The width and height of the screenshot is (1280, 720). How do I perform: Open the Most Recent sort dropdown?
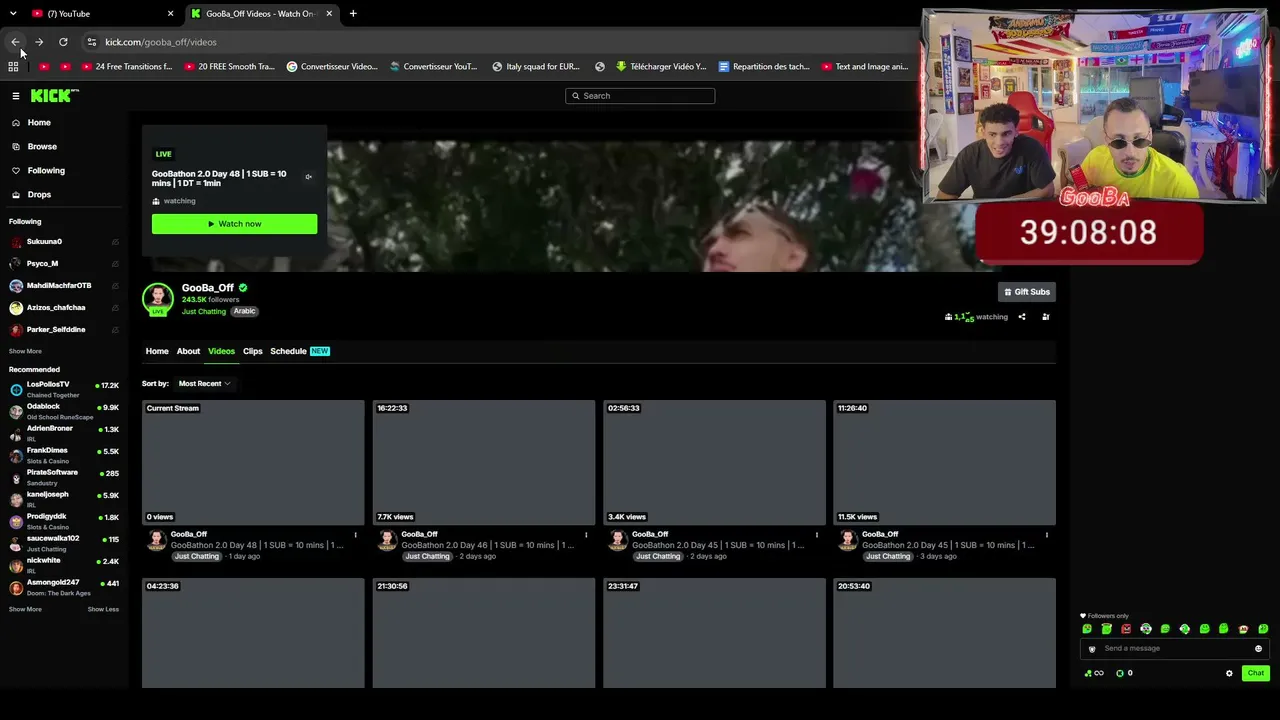tap(204, 384)
